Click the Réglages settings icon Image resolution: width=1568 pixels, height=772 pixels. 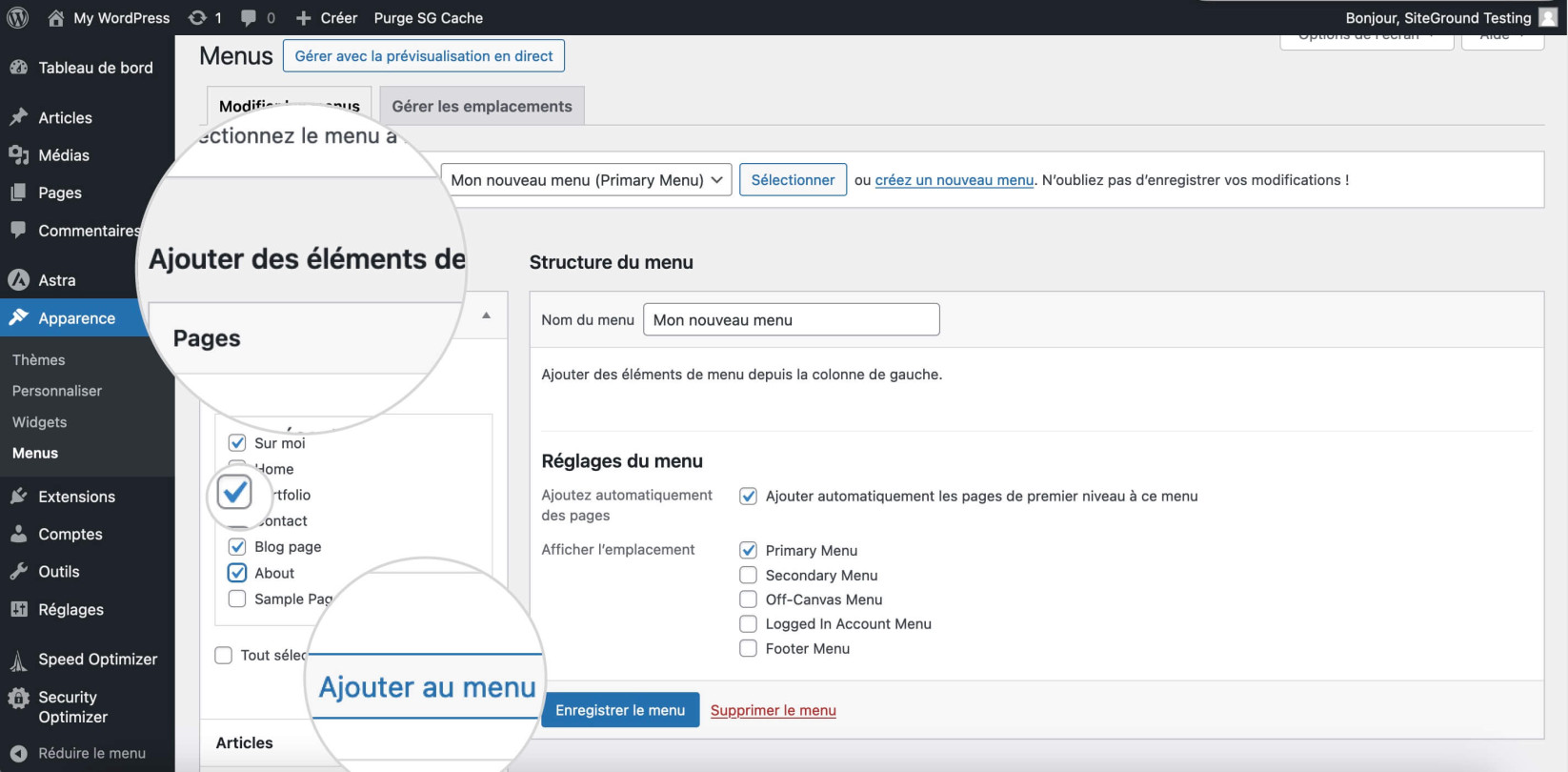point(18,609)
